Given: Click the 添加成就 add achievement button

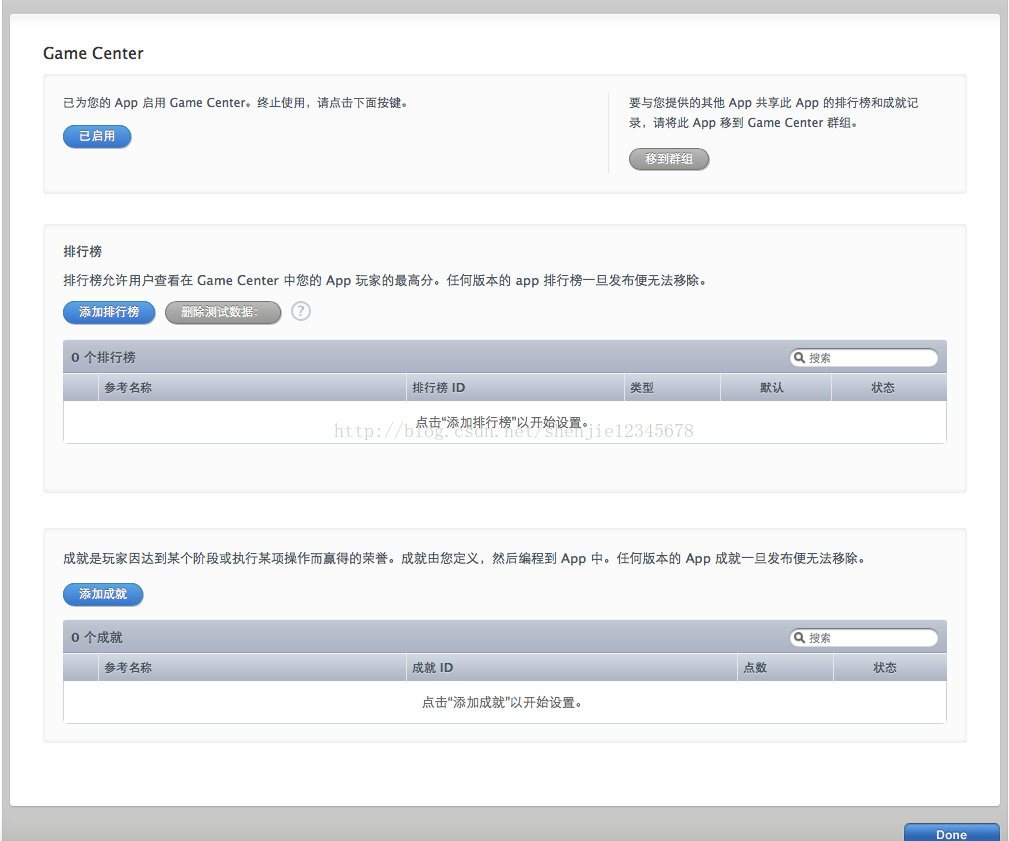Looking at the screenshot, I should (x=103, y=594).
